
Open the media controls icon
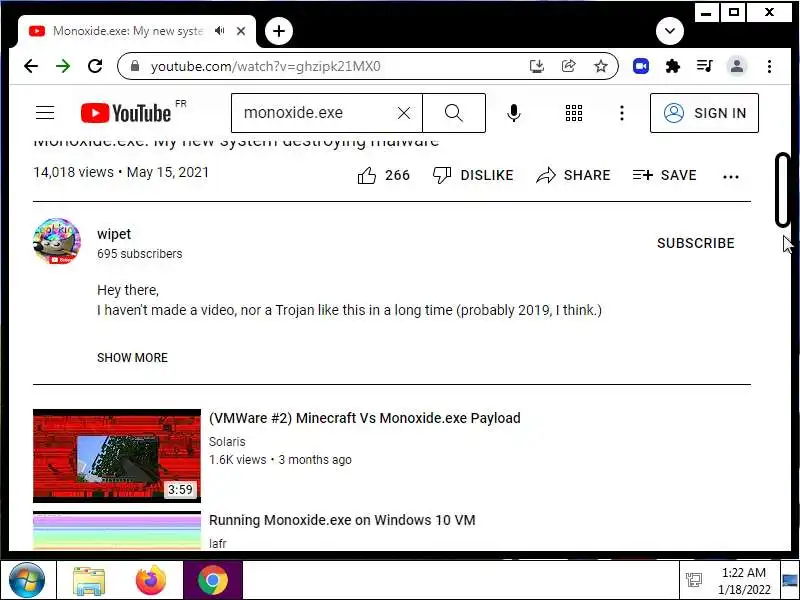click(705, 66)
